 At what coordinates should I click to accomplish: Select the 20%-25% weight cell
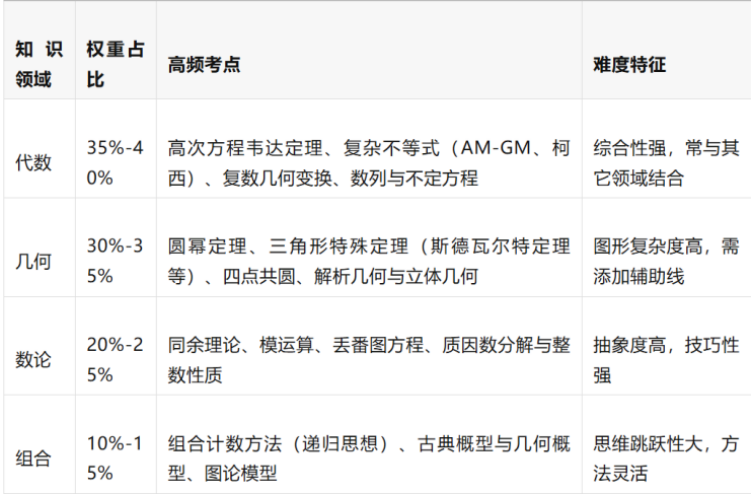113,359
